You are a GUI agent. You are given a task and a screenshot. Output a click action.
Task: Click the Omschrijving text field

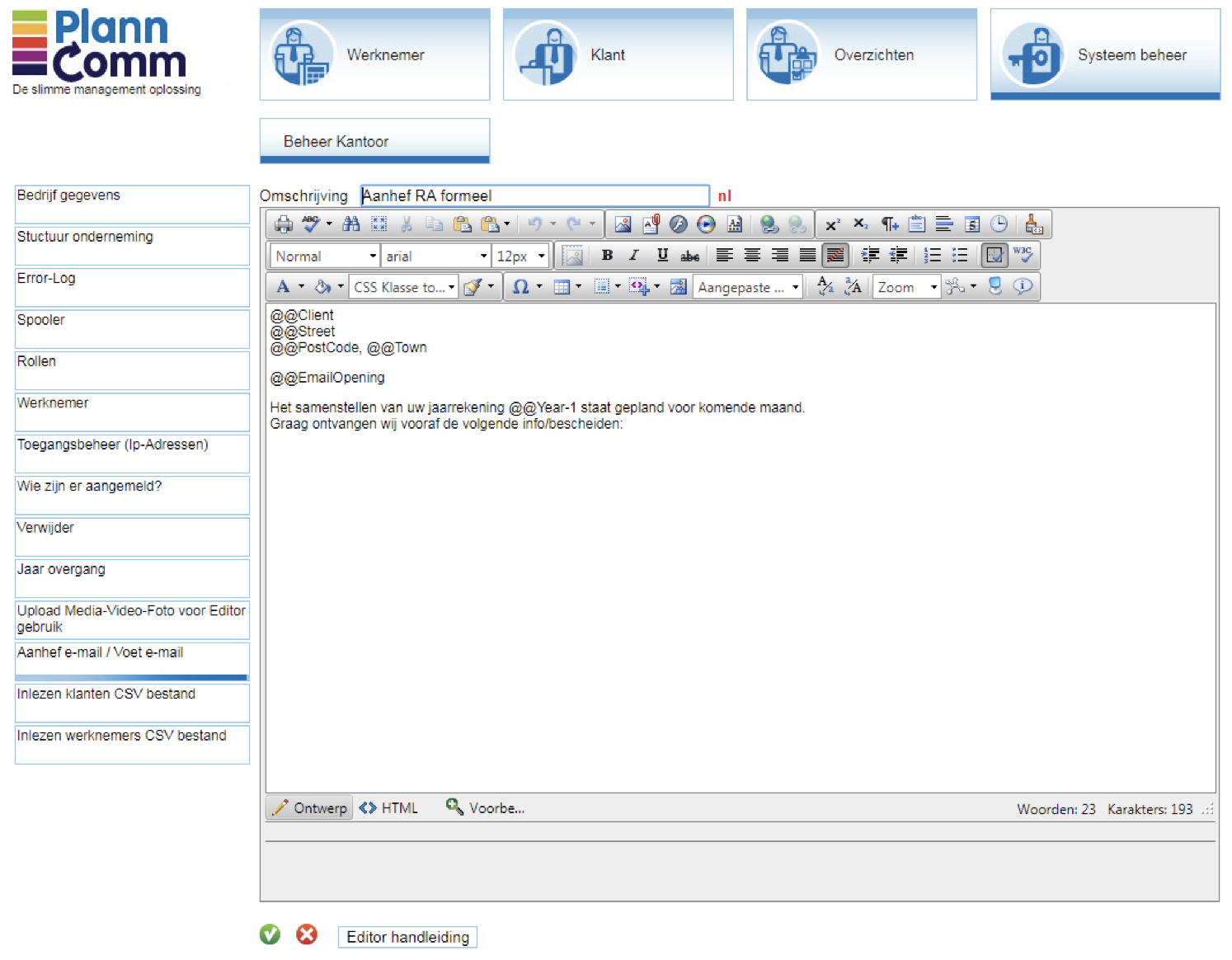point(534,195)
